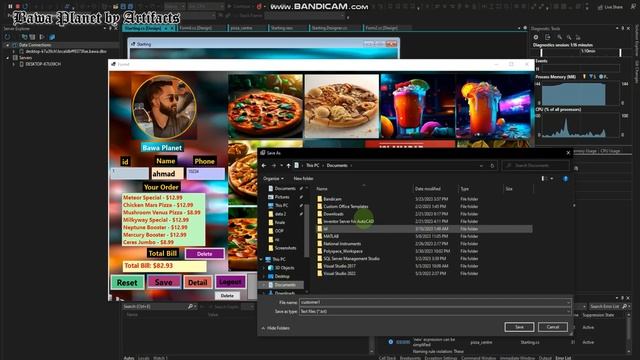Viewport: 640px width, 360px height.
Task: Click Documents in the address breadcrumb
Action: [x=337, y=166]
